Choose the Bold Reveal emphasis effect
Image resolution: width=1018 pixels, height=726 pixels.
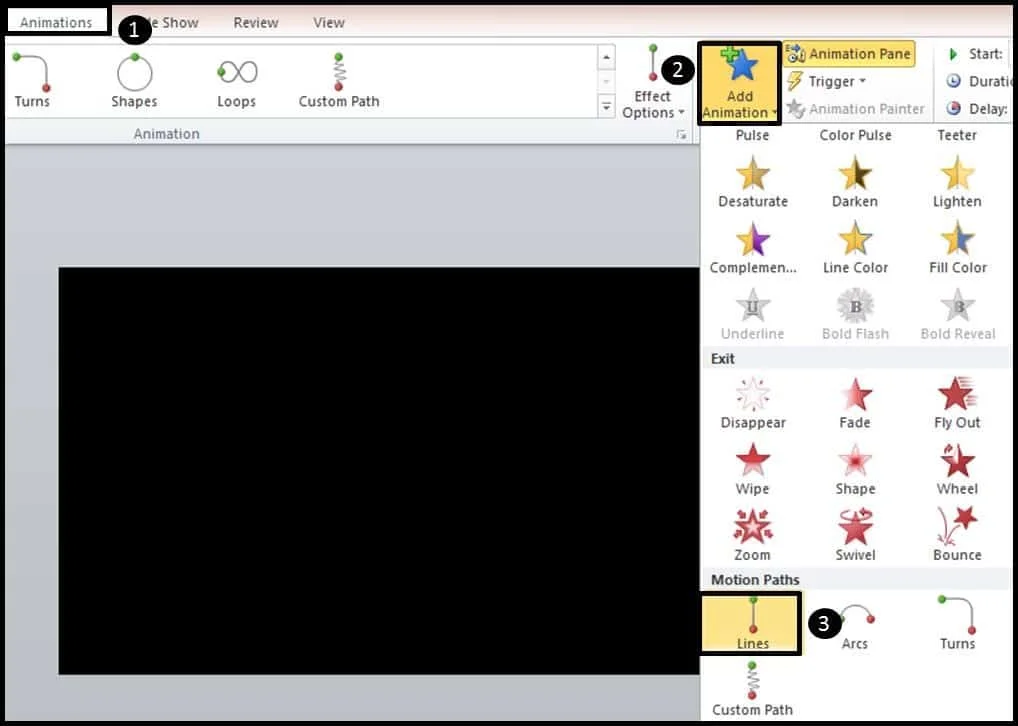958,316
